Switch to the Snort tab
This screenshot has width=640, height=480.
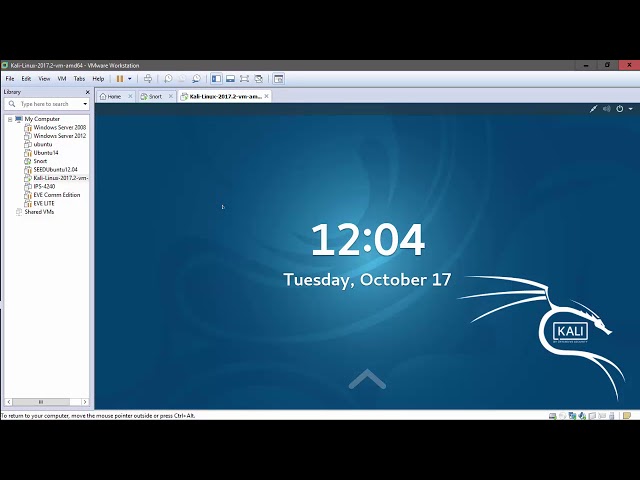click(155, 96)
